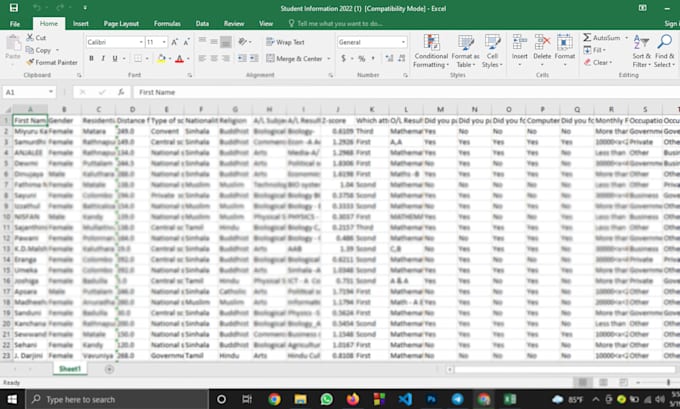Open Merge & Center dropdown arrow
The image size is (680, 409).
(329, 59)
